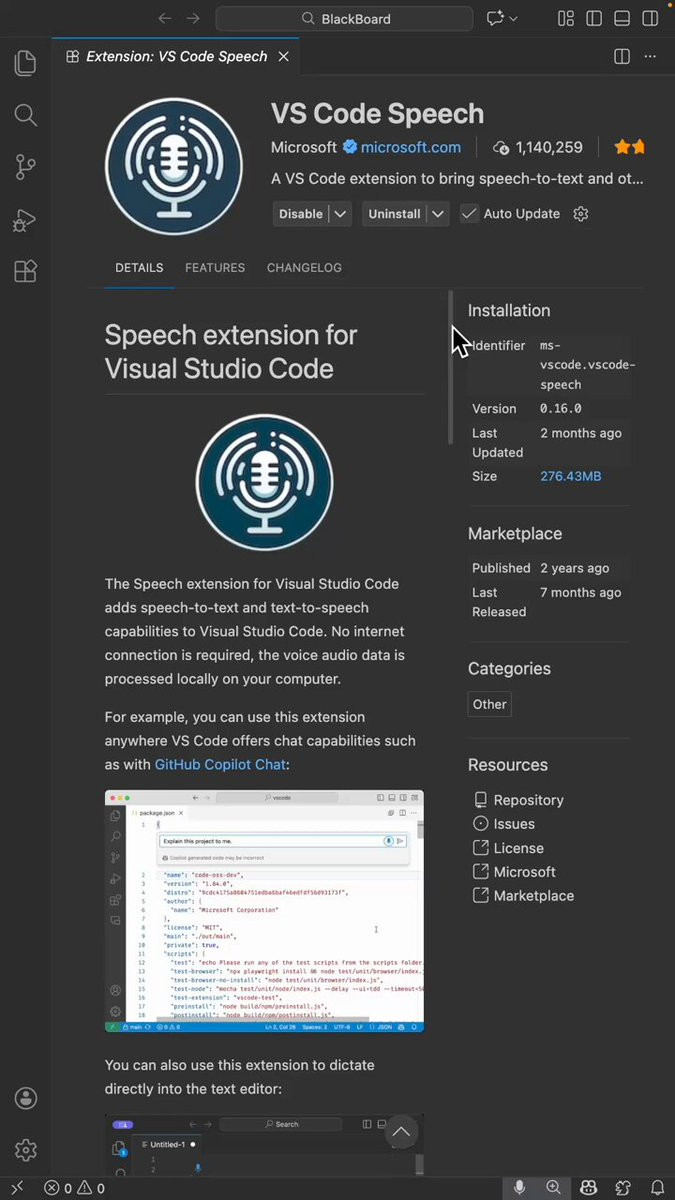Select the Other category tag
The width and height of the screenshot is (675, 1200).
490,704
